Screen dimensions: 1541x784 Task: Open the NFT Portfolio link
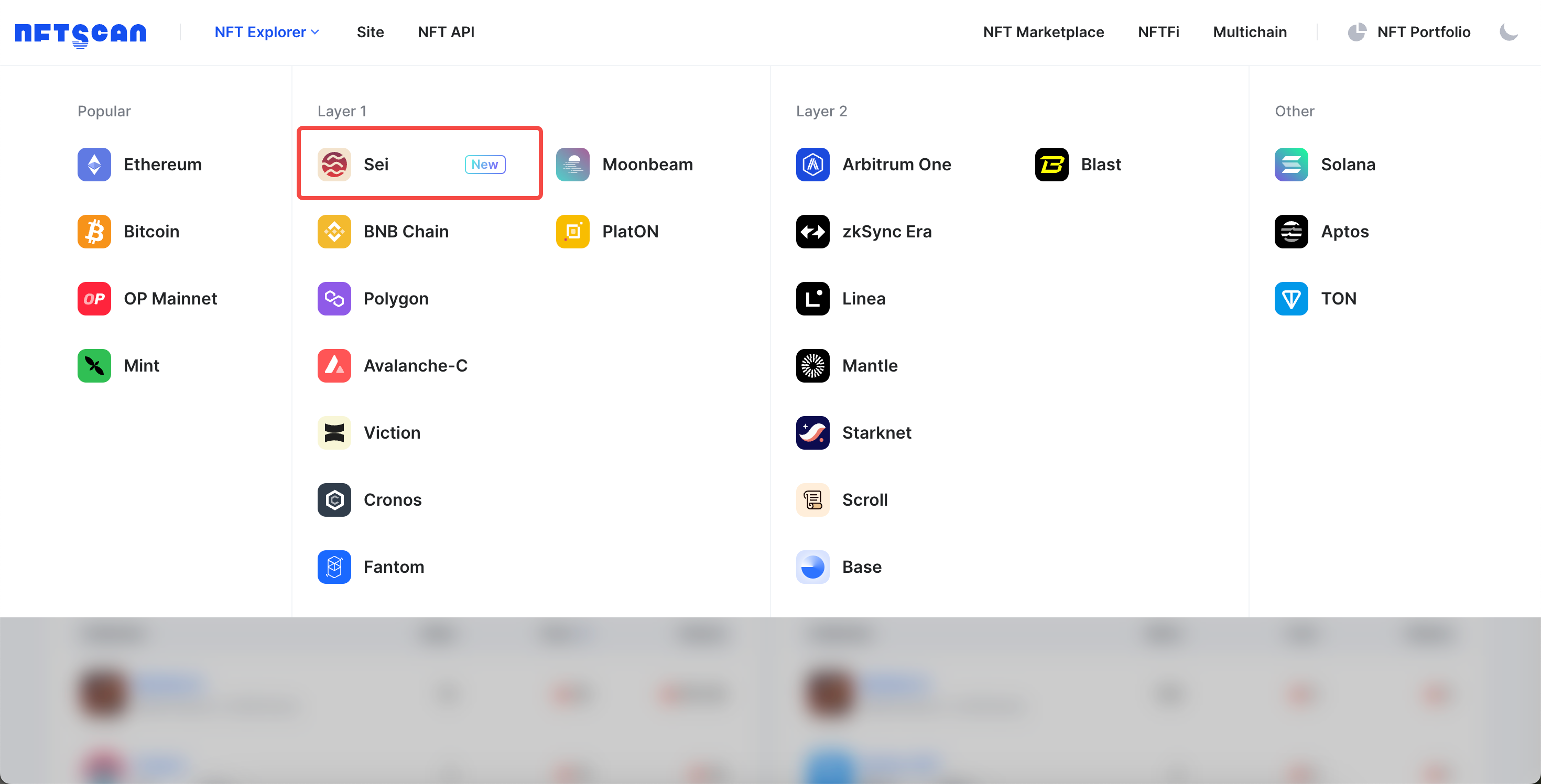[1423, 31]
